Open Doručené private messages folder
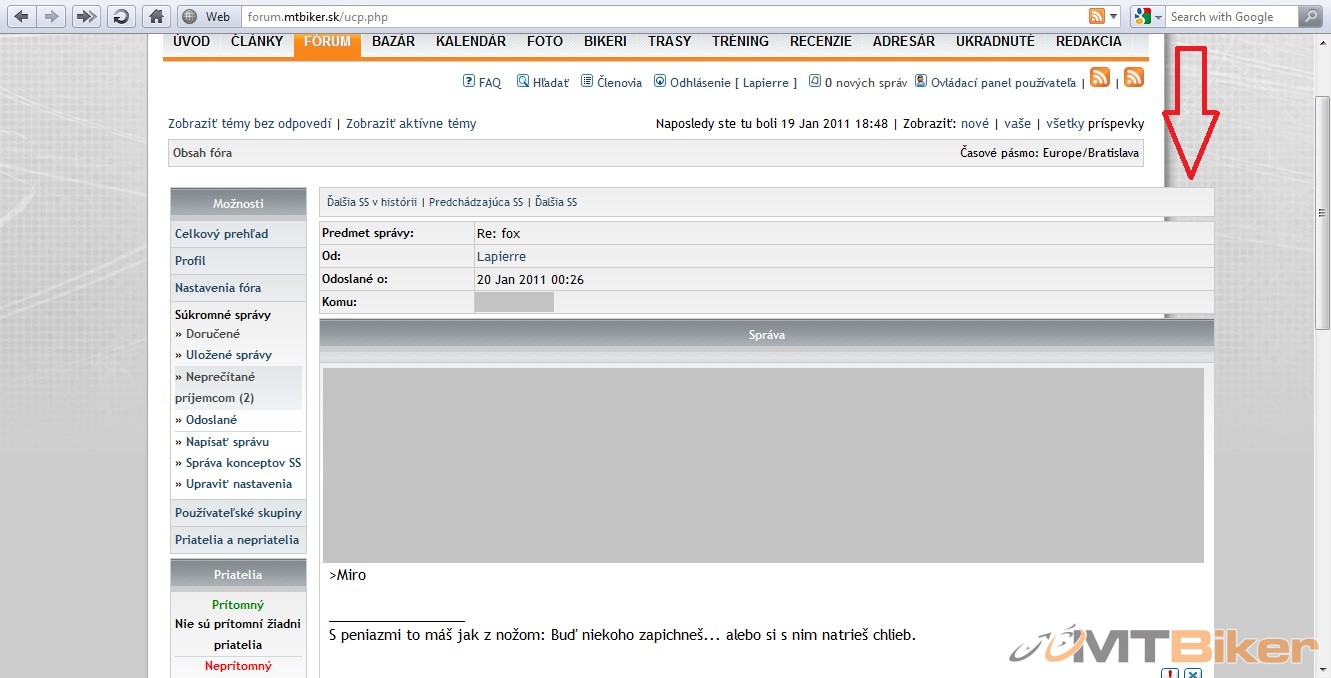 [212, 334]
